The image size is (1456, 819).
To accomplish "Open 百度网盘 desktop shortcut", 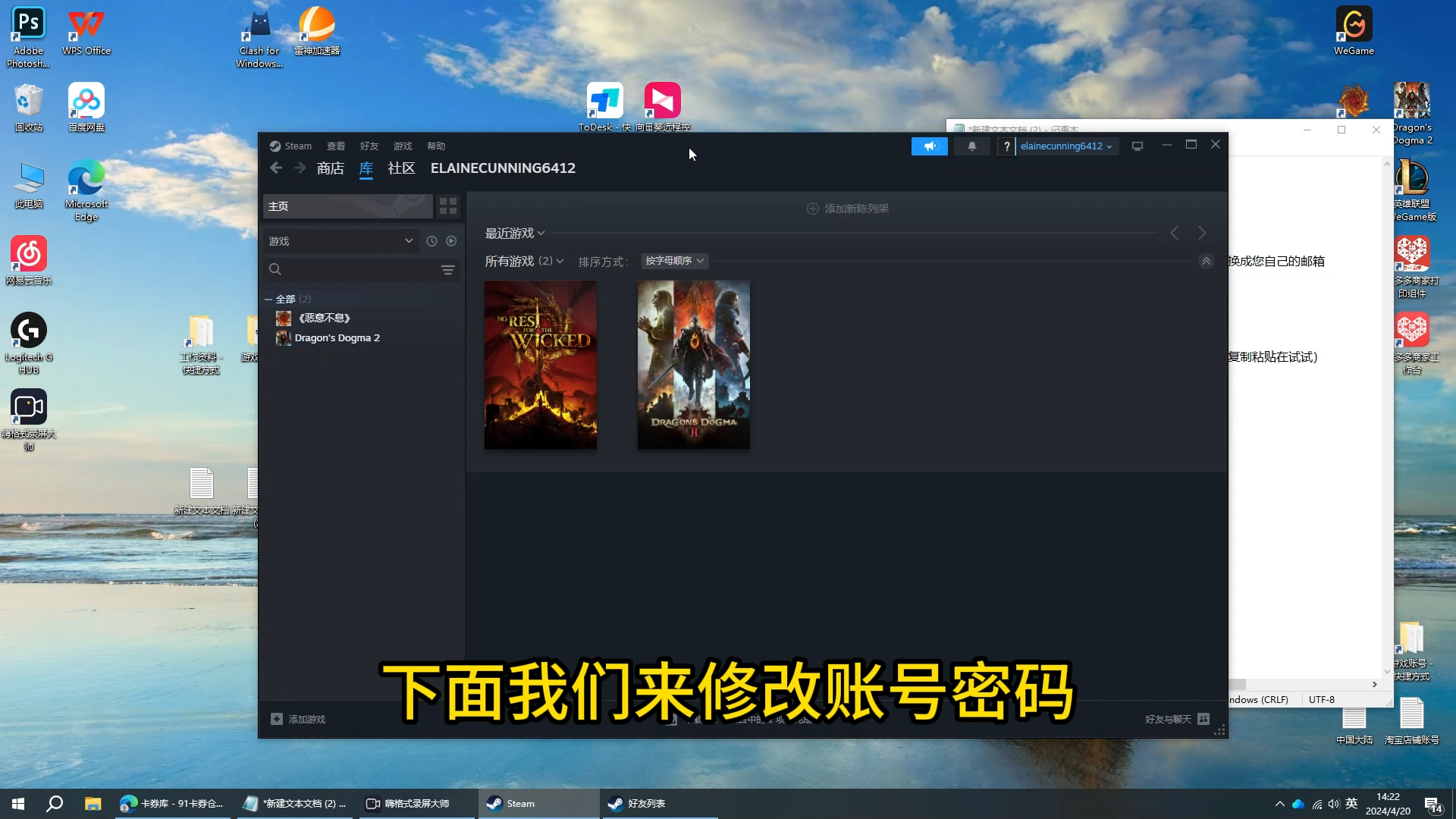I will coord(86,108).
